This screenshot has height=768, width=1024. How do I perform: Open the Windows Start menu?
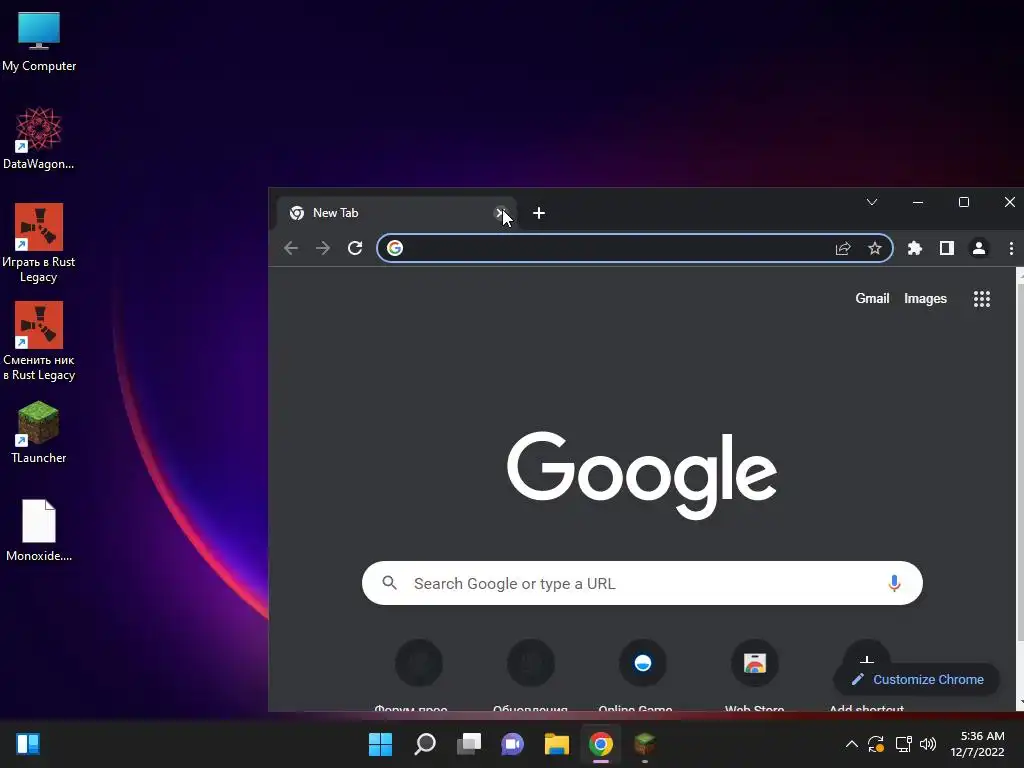(380, 744)
